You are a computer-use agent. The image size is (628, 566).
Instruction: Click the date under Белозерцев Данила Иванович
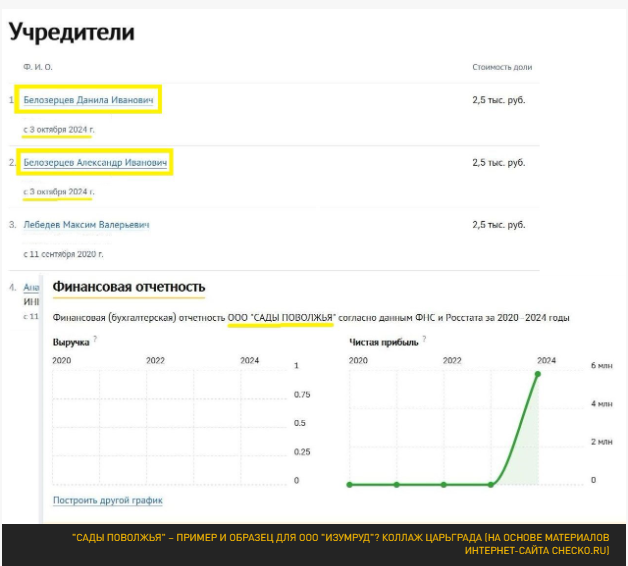59,129
